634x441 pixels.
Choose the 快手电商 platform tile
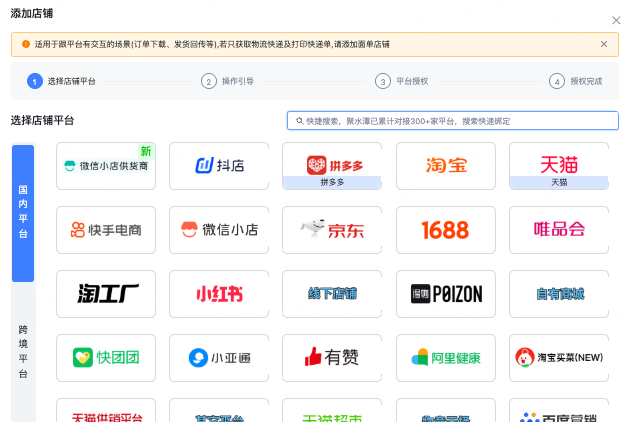106,230
